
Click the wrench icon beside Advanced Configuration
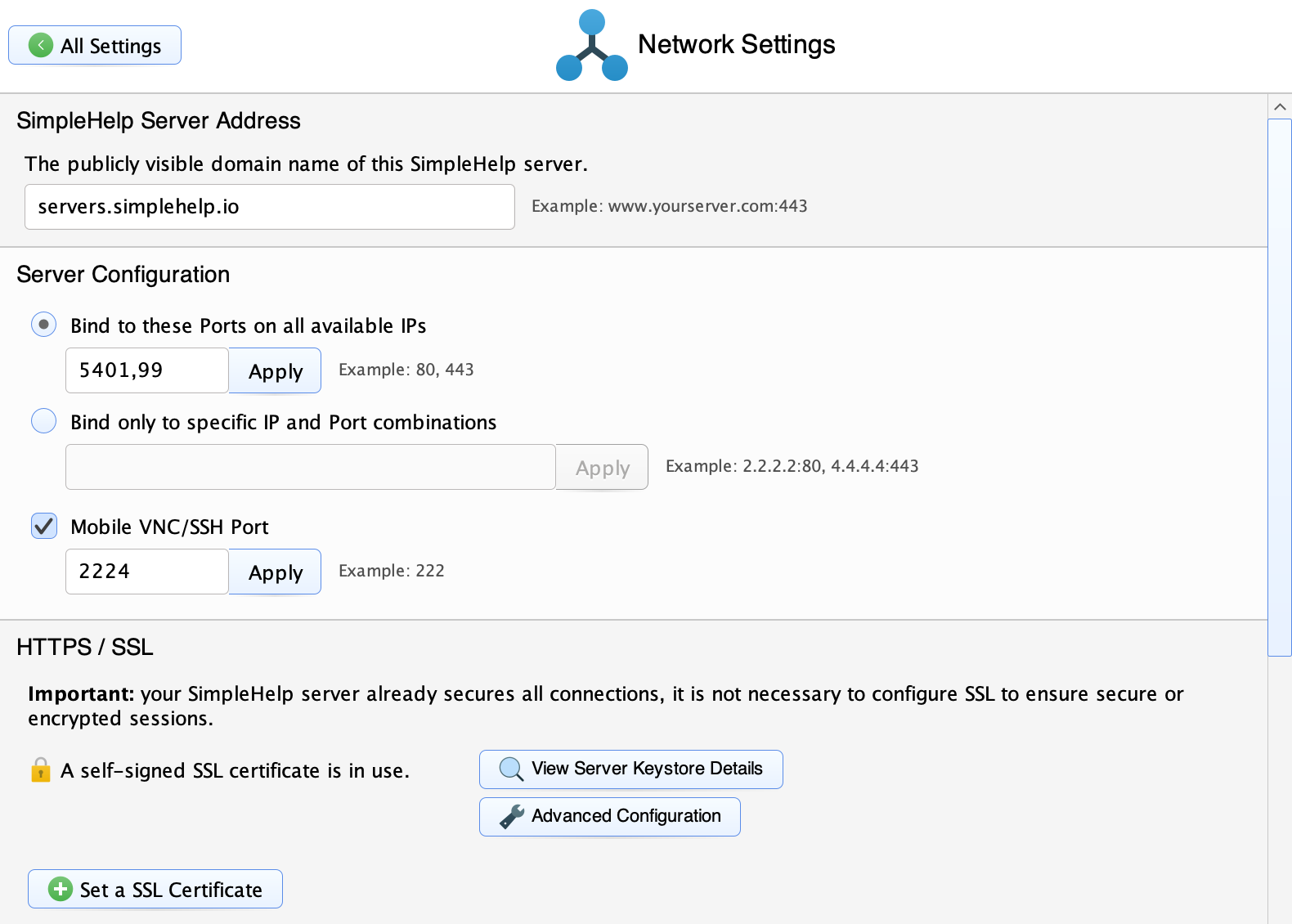pos(512,816)
